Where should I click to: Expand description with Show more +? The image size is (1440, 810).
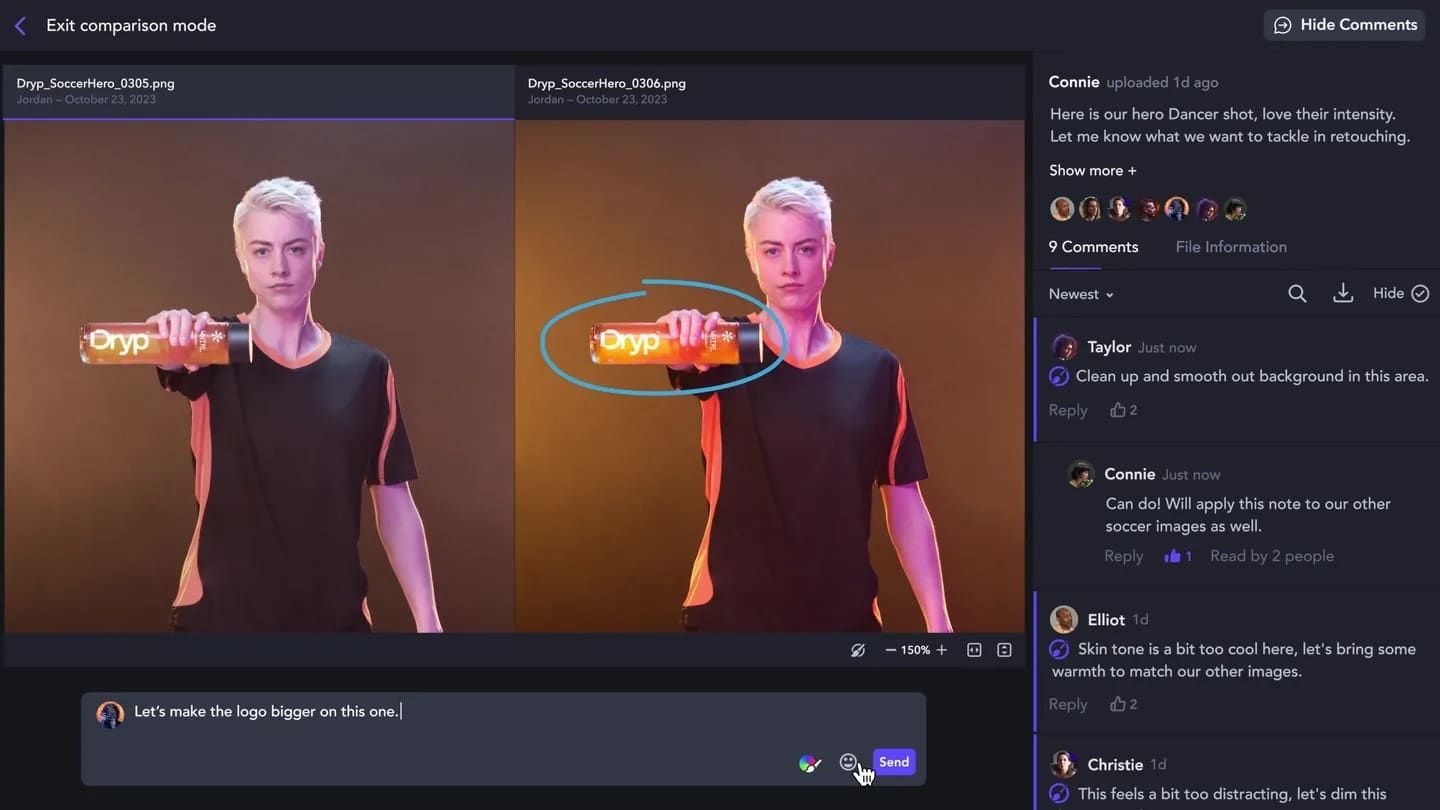[x=1092, y=171]
